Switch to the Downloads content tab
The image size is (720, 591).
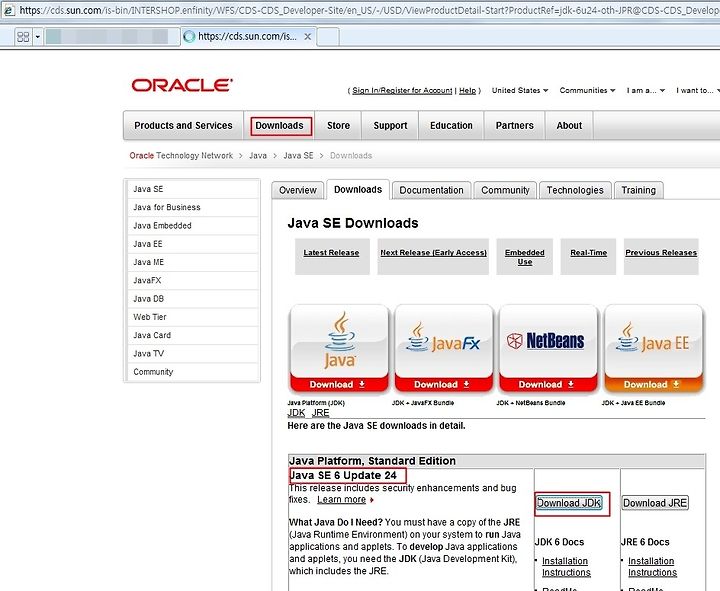tap(358, 190)
